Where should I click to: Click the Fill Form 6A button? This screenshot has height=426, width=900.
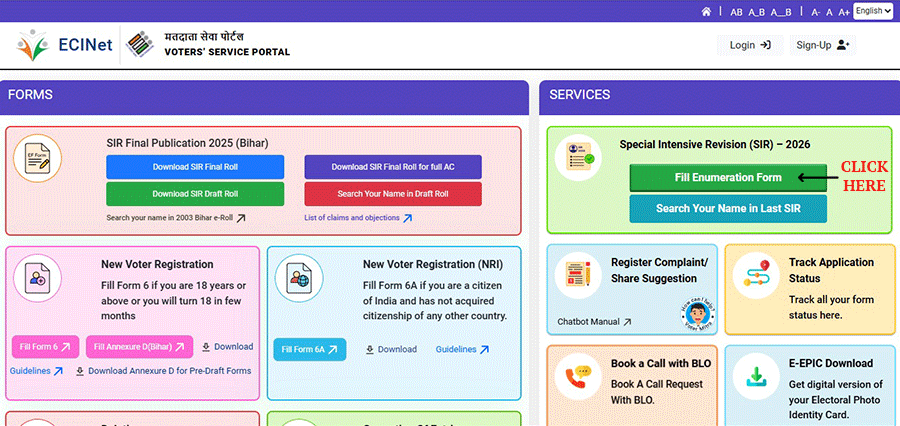pos(309,349)
